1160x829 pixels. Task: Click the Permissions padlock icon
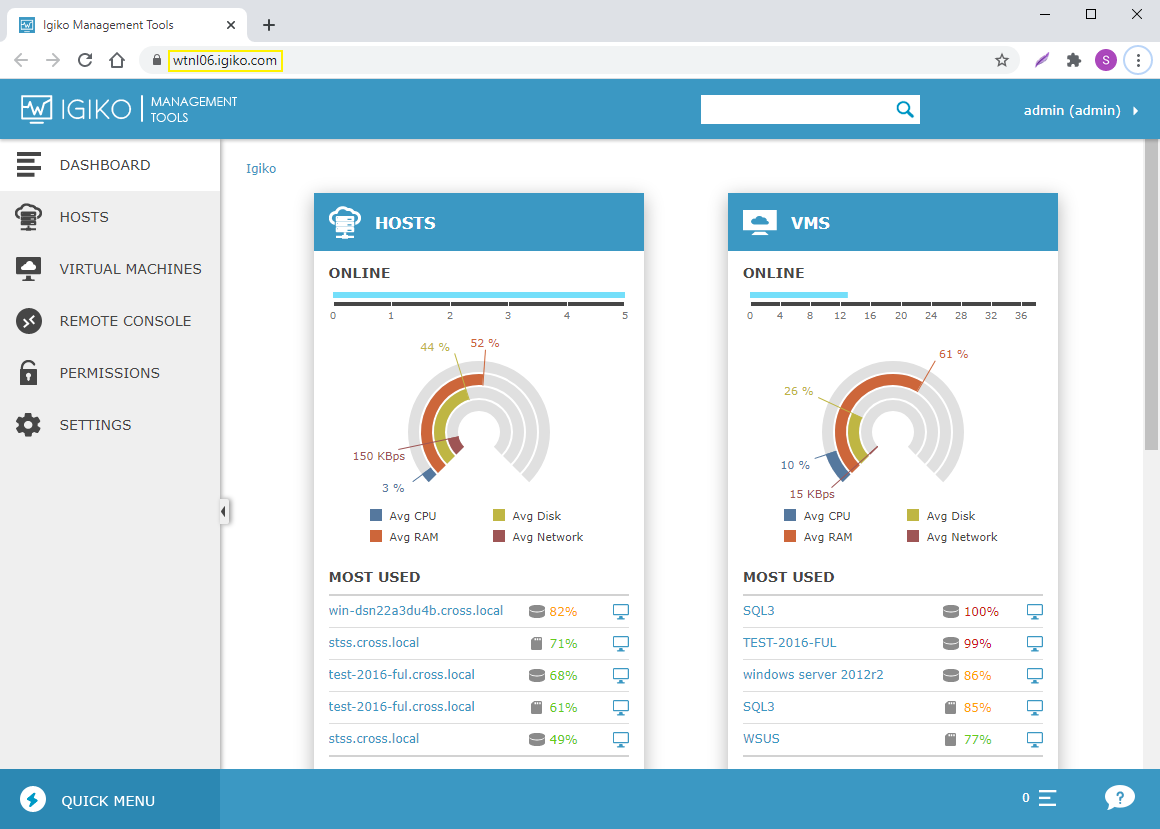pos(29,373)
